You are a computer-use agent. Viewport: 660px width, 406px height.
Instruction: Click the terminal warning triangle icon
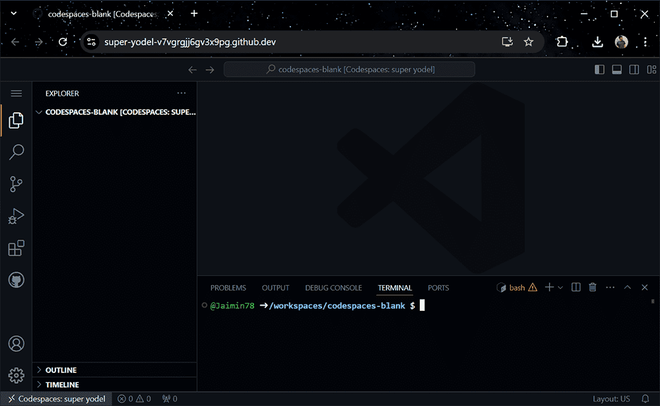click(532, 287)
